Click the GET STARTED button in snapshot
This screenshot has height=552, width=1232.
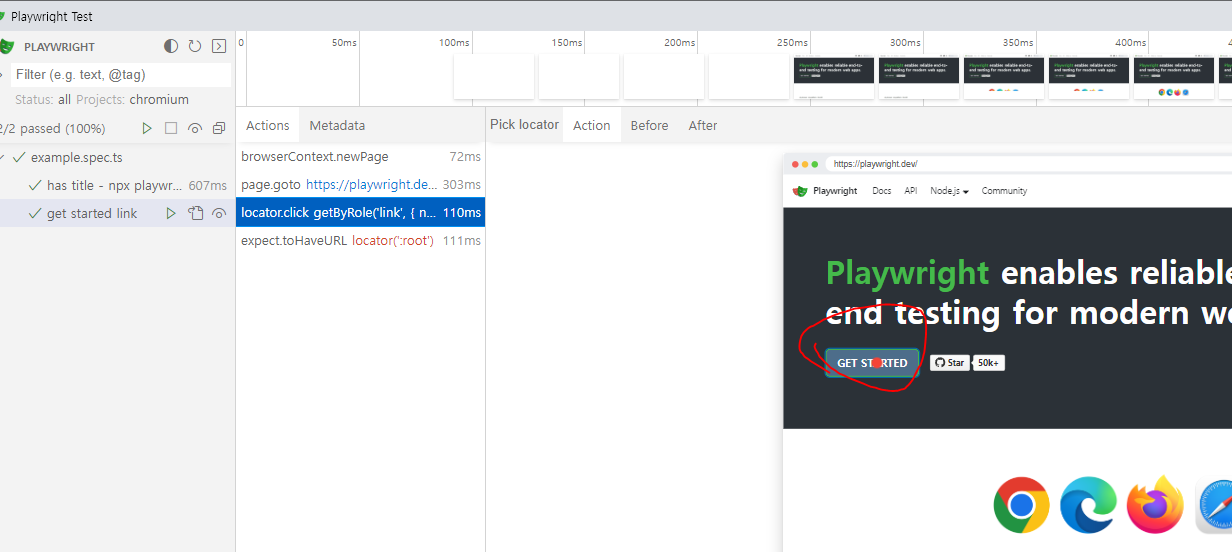872,362
